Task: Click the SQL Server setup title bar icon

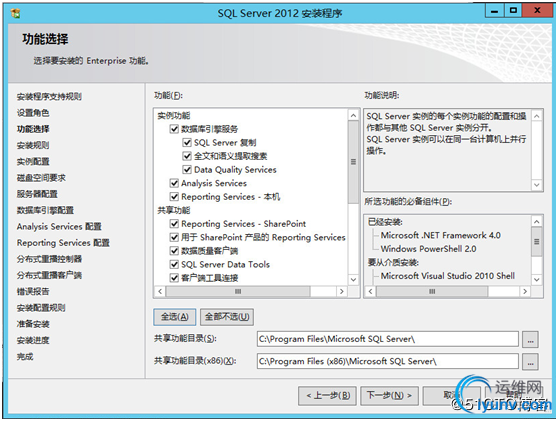Action: [15, 14]
